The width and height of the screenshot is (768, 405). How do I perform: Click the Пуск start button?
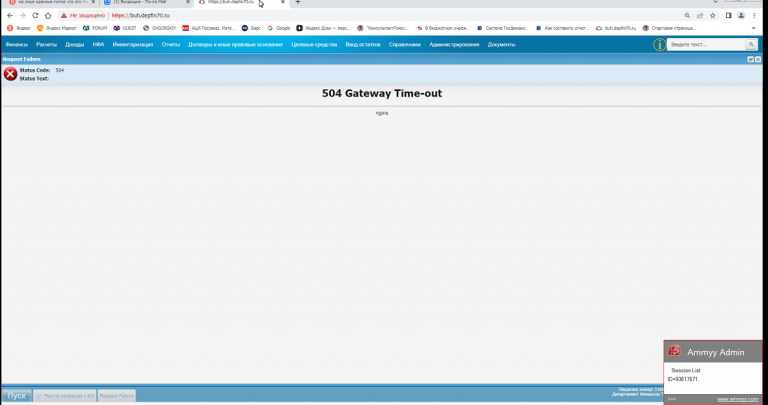(16, 396)
